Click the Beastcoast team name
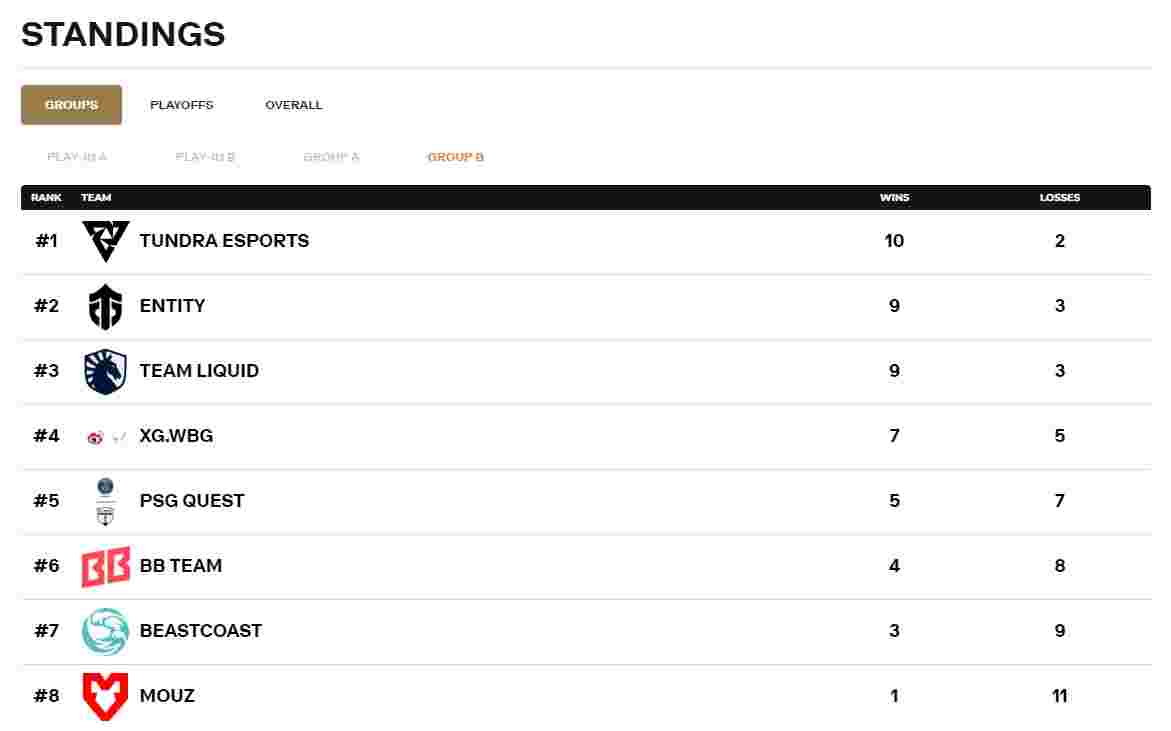This screenshot has height=731, width=1171. pyautogui.click(x=201, y=630)
